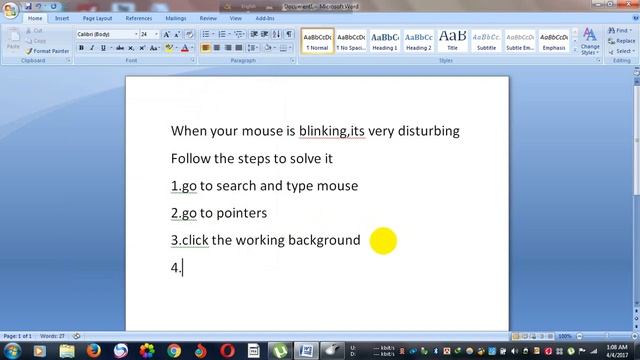Open the Windows Start menu
The height and width of the screenshot is (360, 640).
pos(12,351)
